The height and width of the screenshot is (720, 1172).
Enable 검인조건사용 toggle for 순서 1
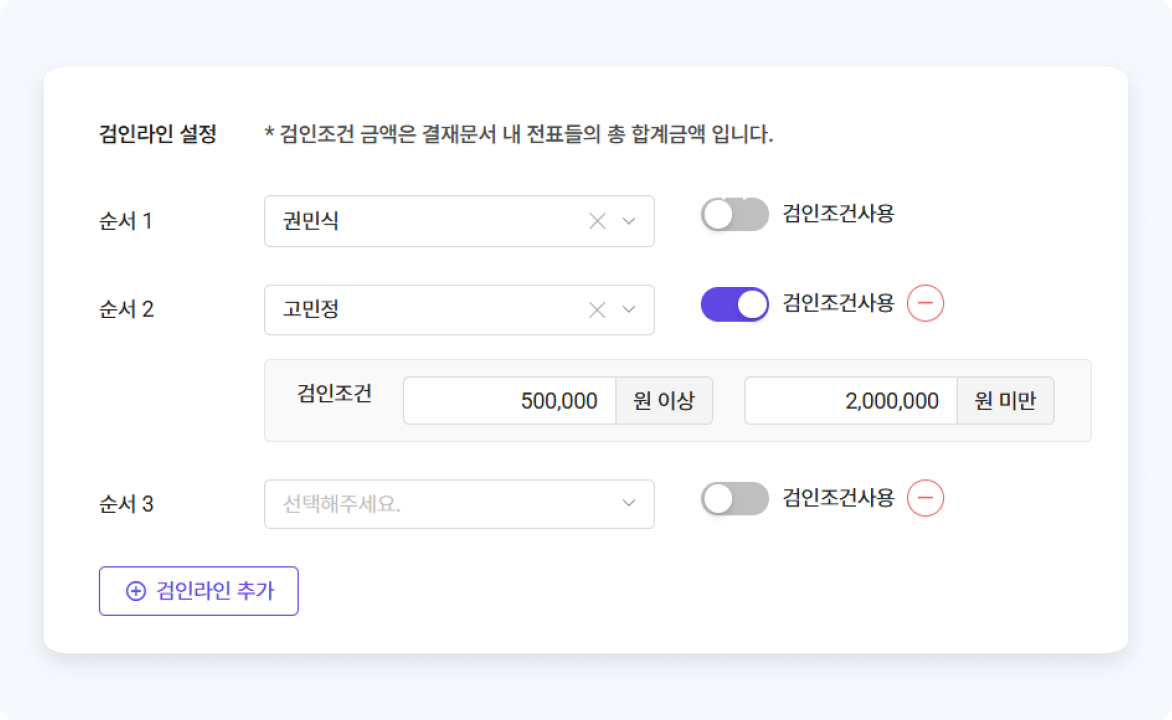(734, 214)
